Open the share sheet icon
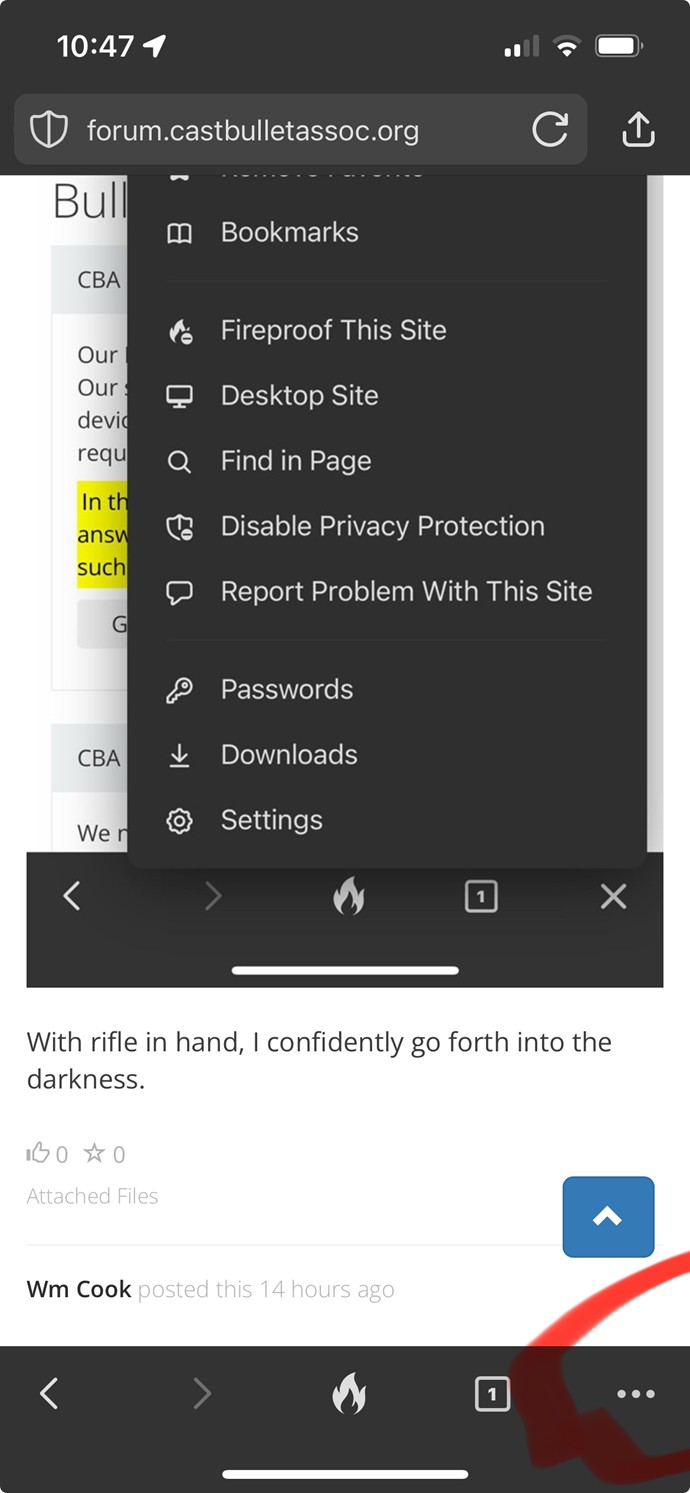 638,129
